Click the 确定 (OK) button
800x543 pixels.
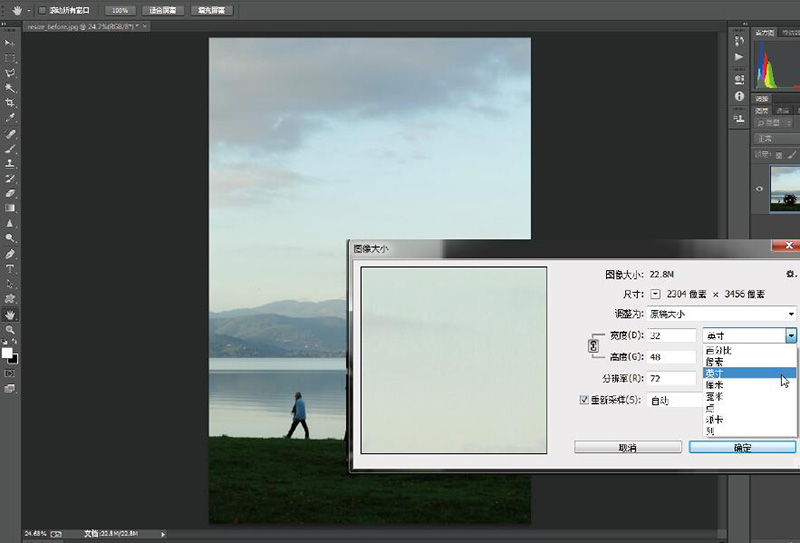742,447
